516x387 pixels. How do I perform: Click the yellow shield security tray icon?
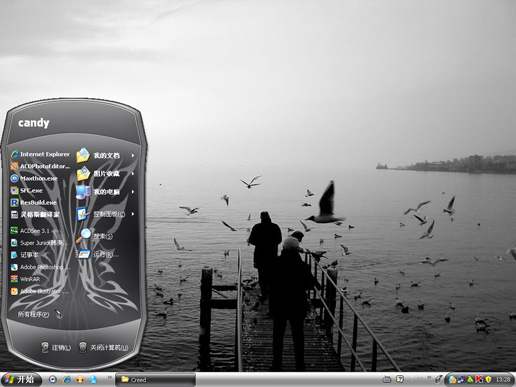pos(489,380)
